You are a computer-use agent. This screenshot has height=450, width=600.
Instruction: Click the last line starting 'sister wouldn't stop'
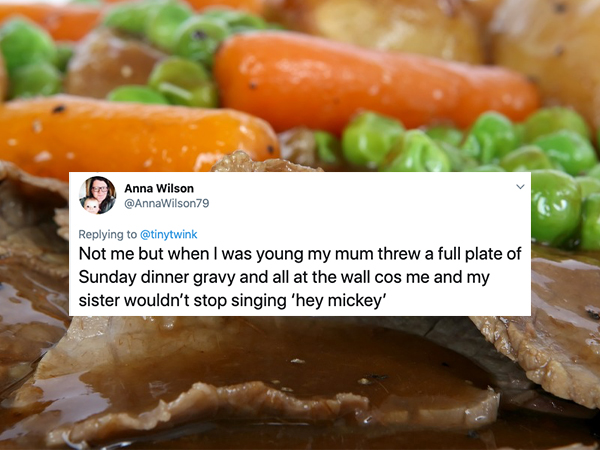point(231,301)
